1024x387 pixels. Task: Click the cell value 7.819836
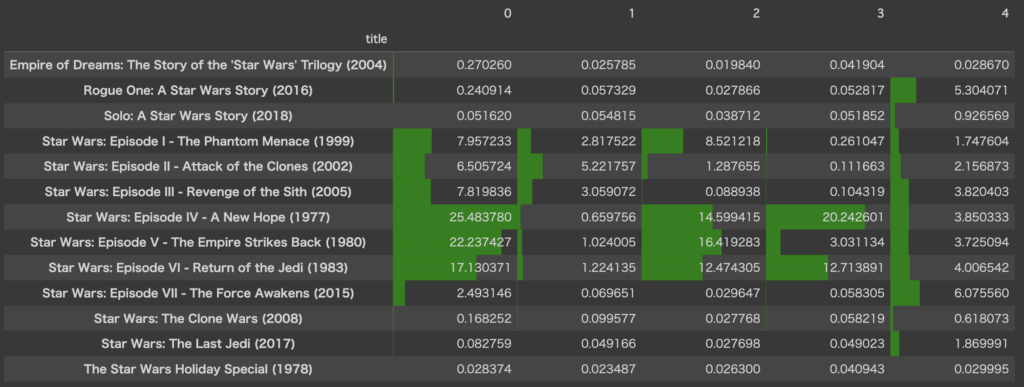pyautogui.click(x=484, y=192)
